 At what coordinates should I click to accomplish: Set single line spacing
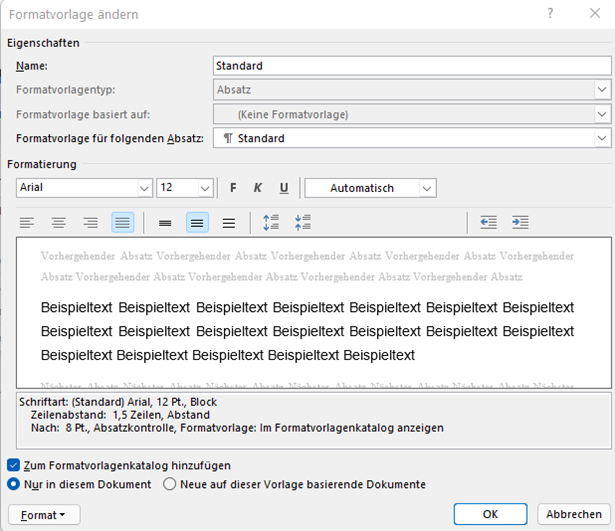click(165, 223)
